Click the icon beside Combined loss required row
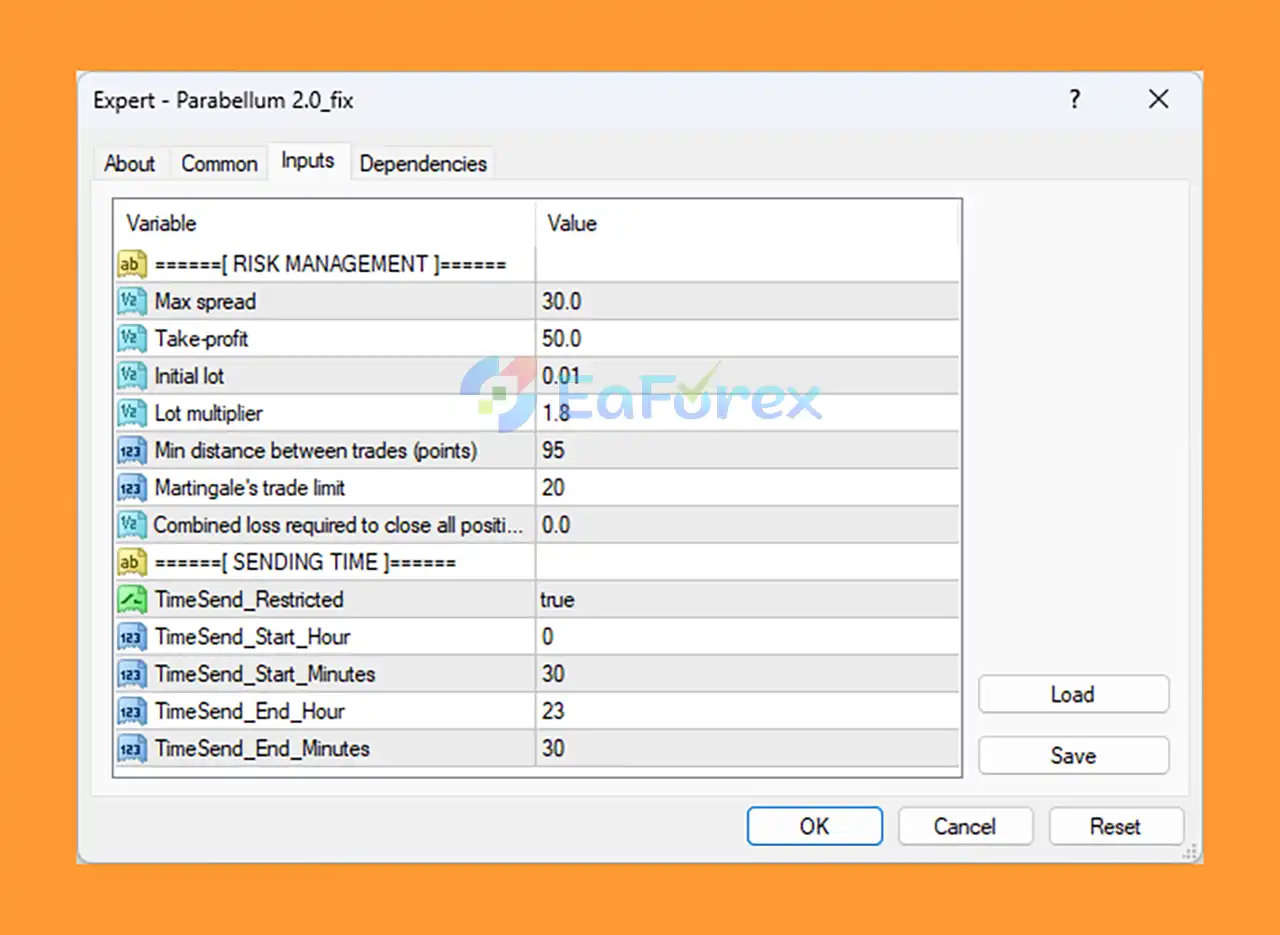 132,525
